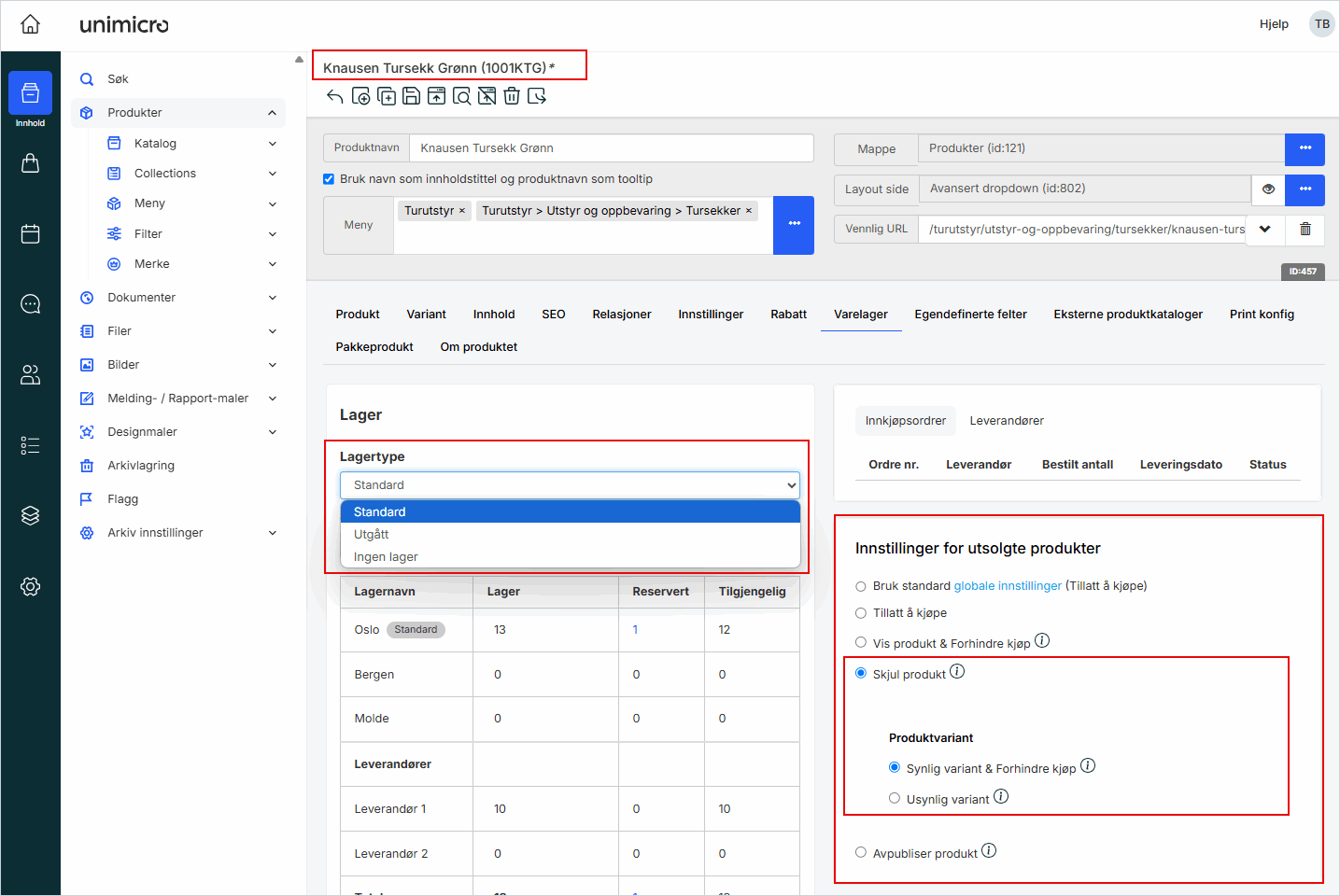Click the trash icon in the product toolbar
1340x896 pixels.
pos(512,96)
